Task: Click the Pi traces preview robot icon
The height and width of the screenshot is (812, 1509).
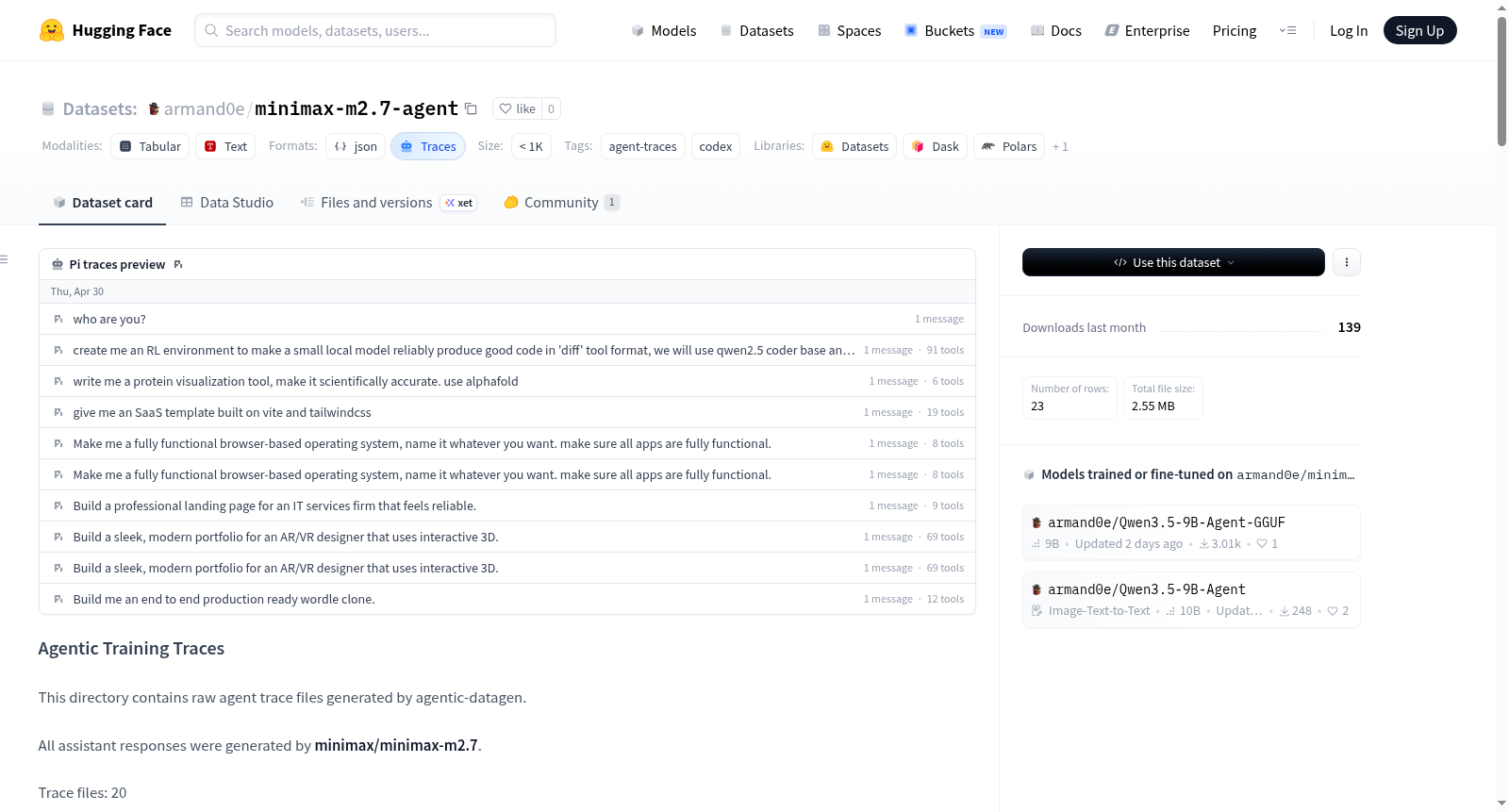Action: [58, 264]
